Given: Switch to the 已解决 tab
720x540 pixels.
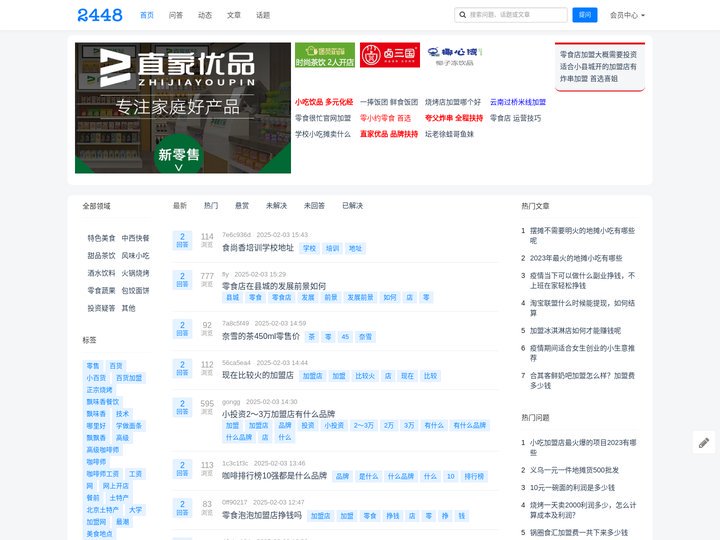Looking at the screenshot, I should tap(353, 206).
